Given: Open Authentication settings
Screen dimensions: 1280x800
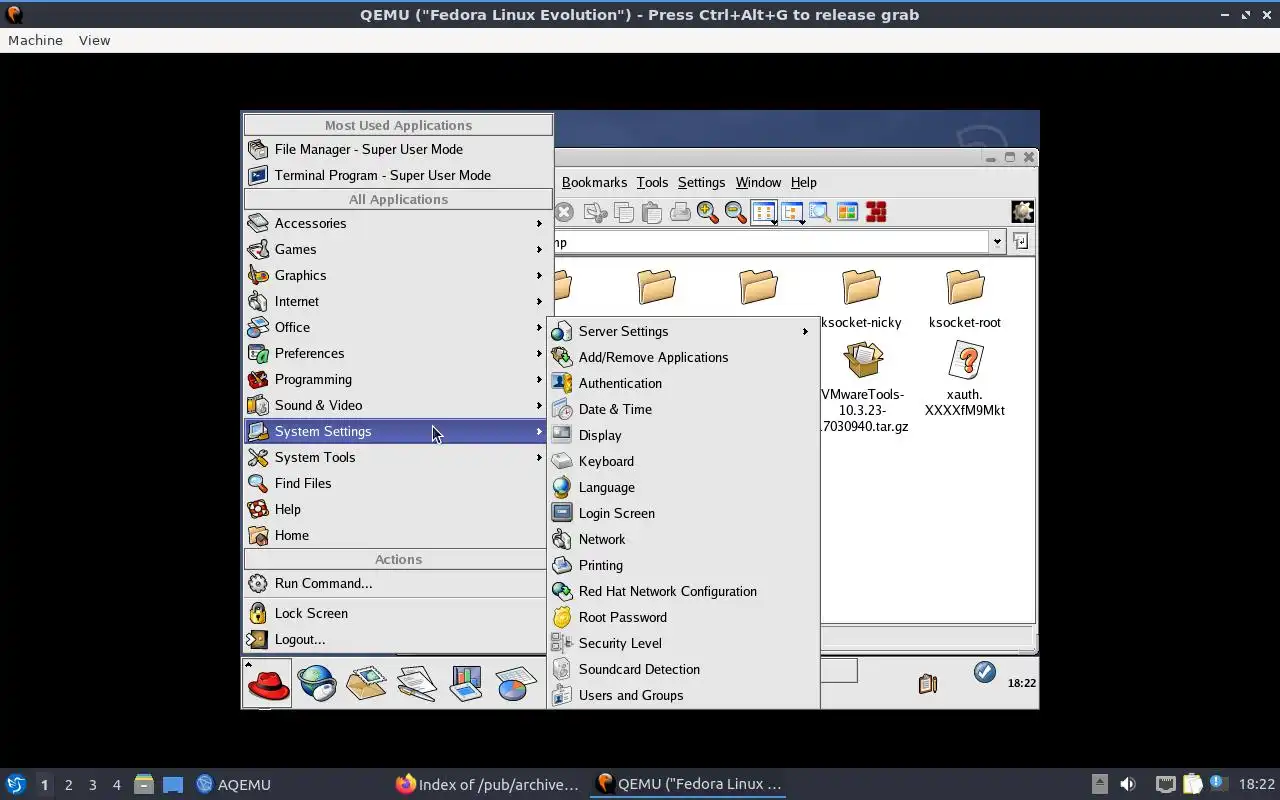Looking at the screenshot, I should coord(683,383).
